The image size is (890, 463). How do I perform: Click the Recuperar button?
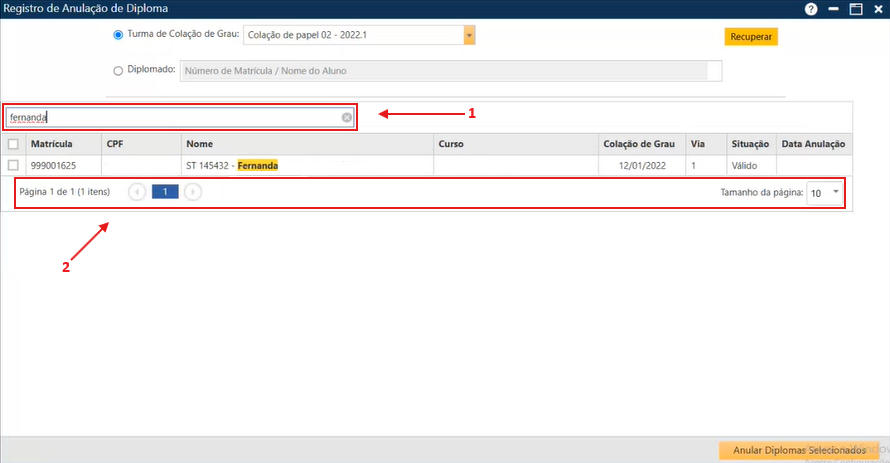click(751, 36)
